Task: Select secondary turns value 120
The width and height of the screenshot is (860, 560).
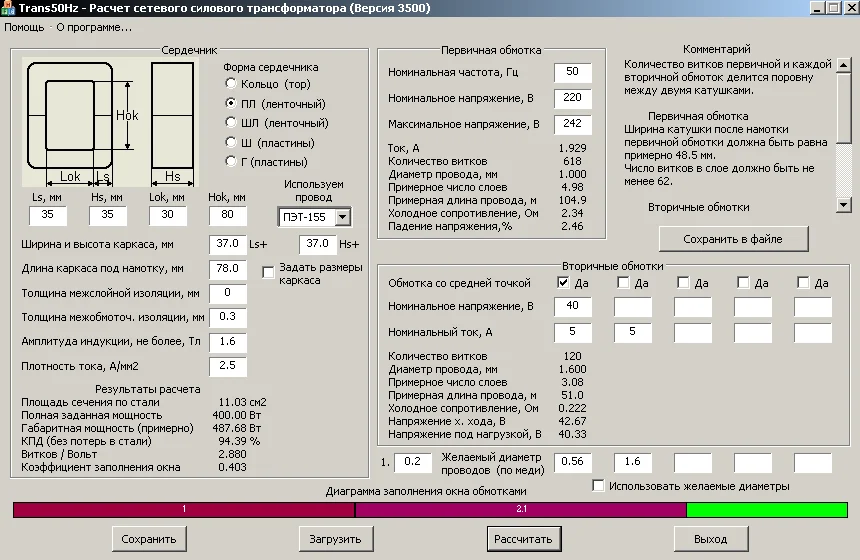Action: (572, 357)
